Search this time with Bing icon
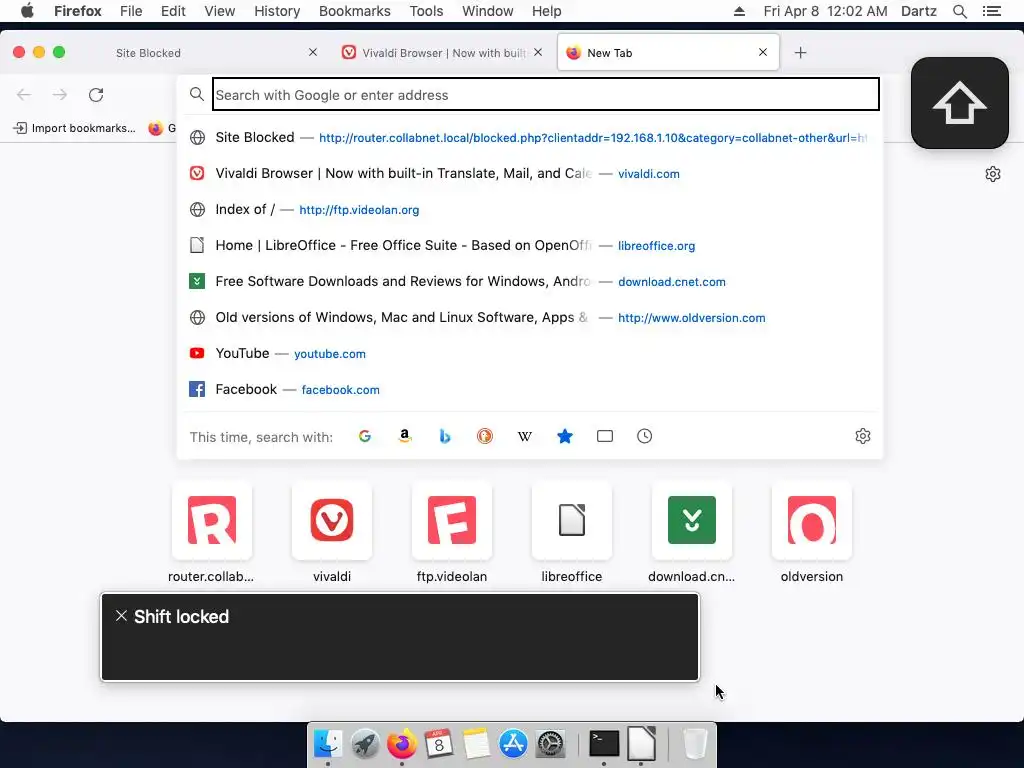 (445, 436)
